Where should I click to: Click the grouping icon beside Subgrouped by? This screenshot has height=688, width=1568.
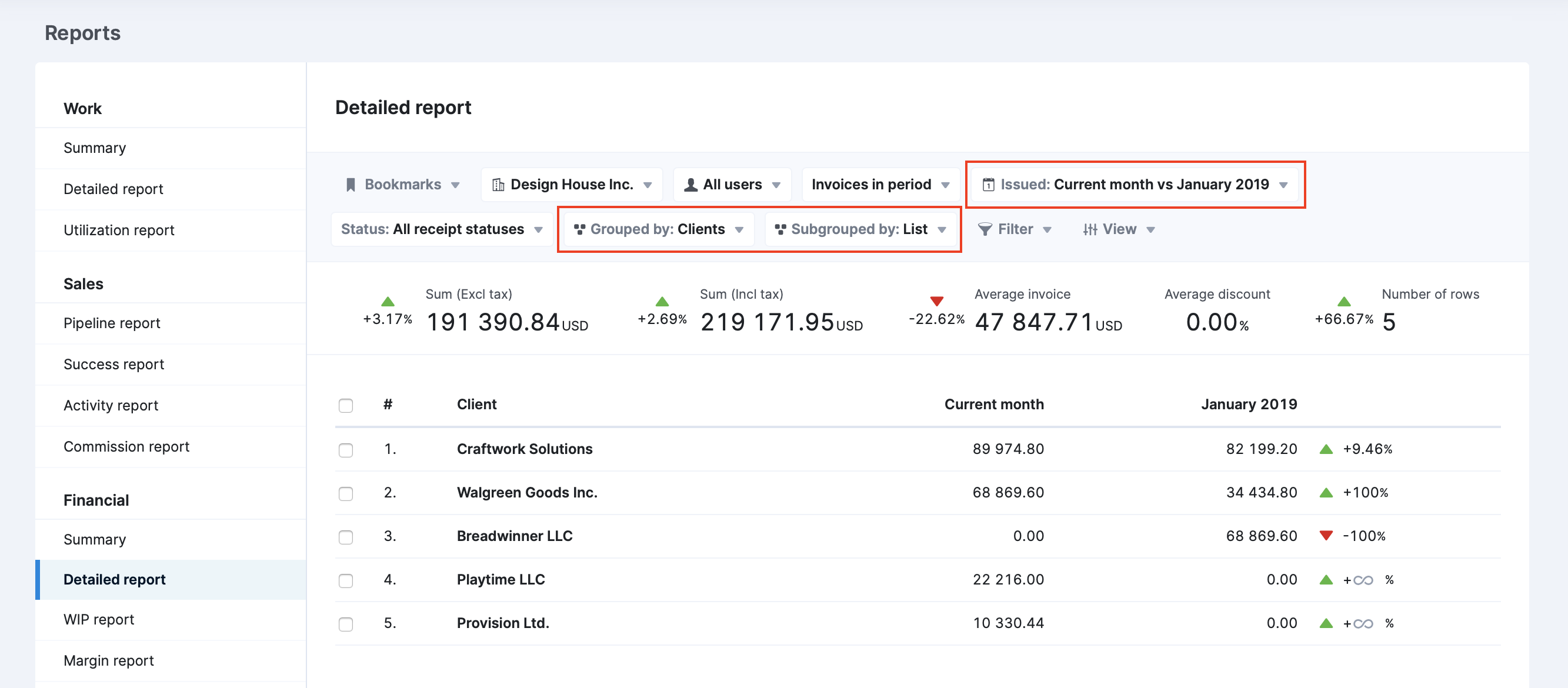pyautogui.click(x=780, y=229)
